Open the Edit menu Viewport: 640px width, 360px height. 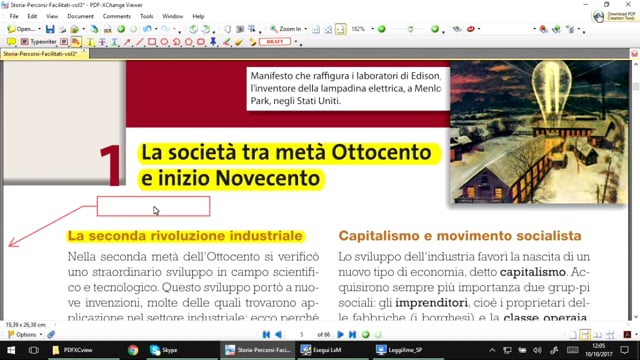pos(32,16)
